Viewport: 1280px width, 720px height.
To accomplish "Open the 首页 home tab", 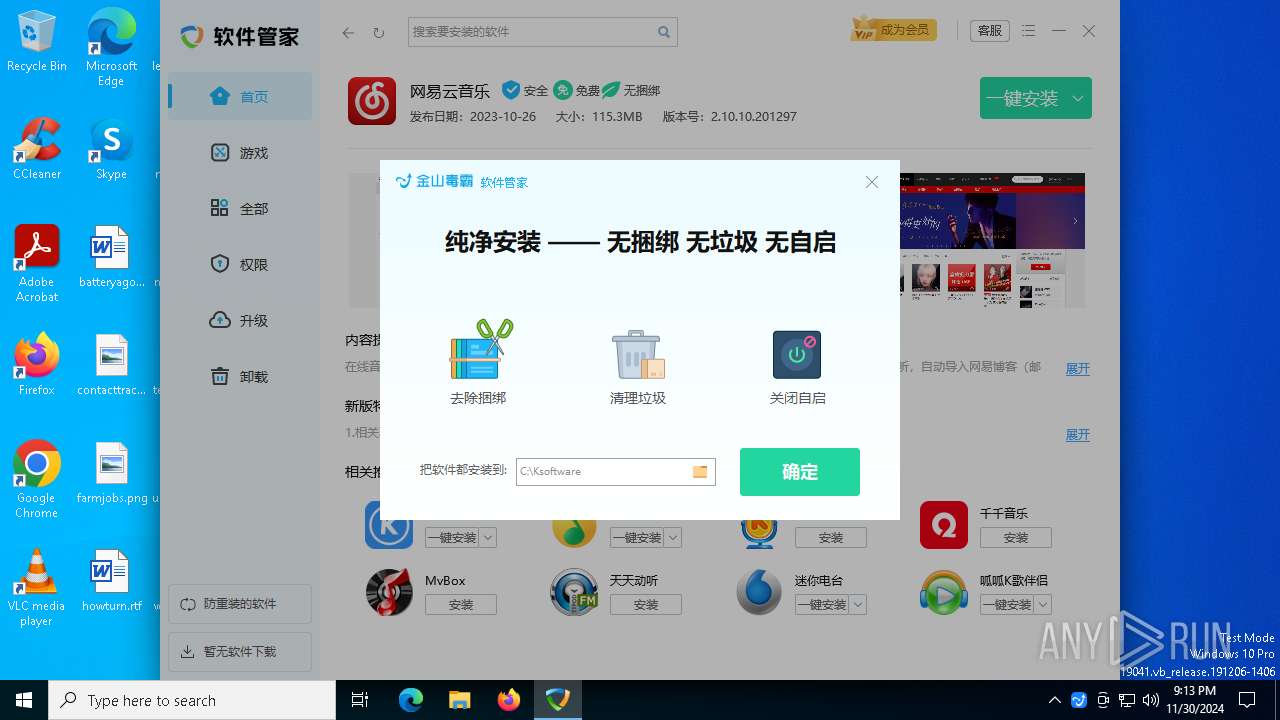I will pos(240,97).
